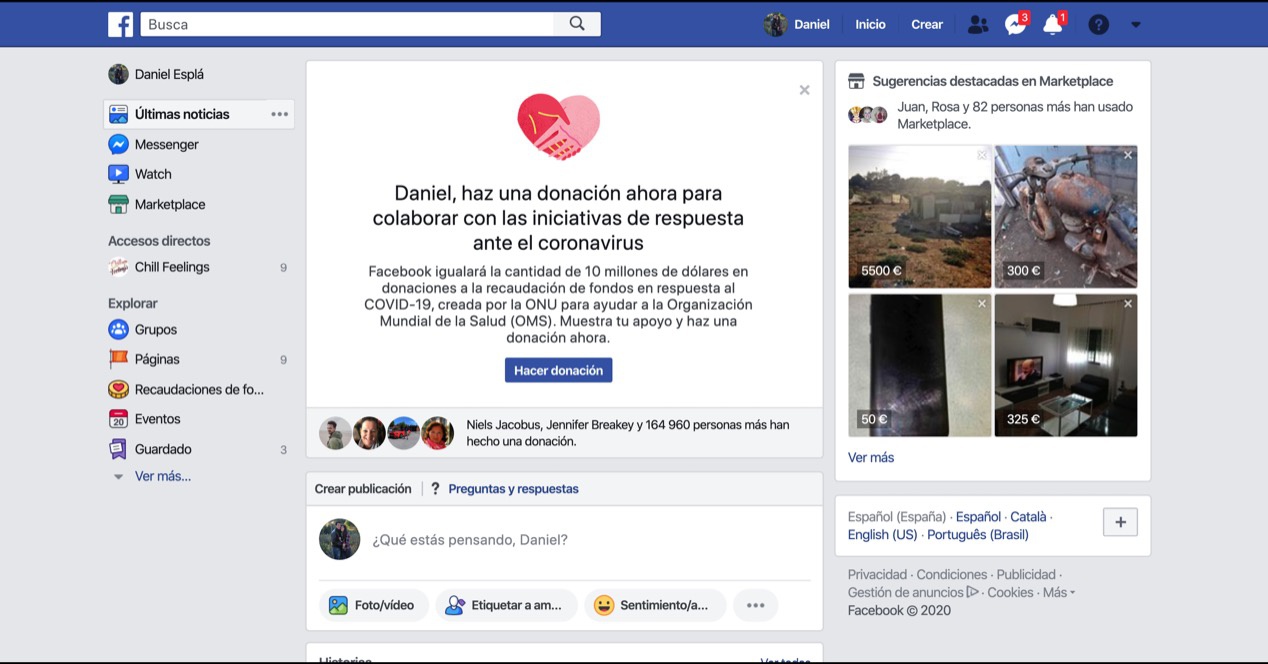Open Últimas noticias options ellipsis

click(280, 114)
